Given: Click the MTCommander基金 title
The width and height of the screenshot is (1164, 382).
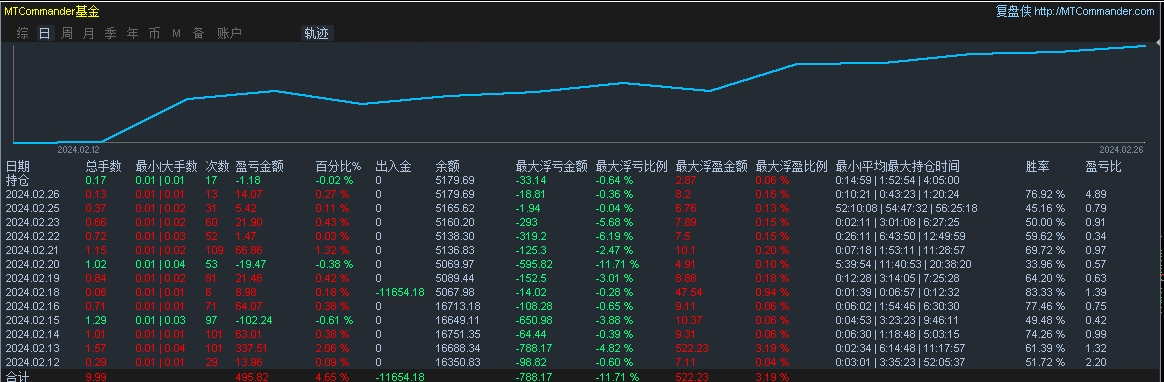Looking at the screenshot, I should pos(51,11).
